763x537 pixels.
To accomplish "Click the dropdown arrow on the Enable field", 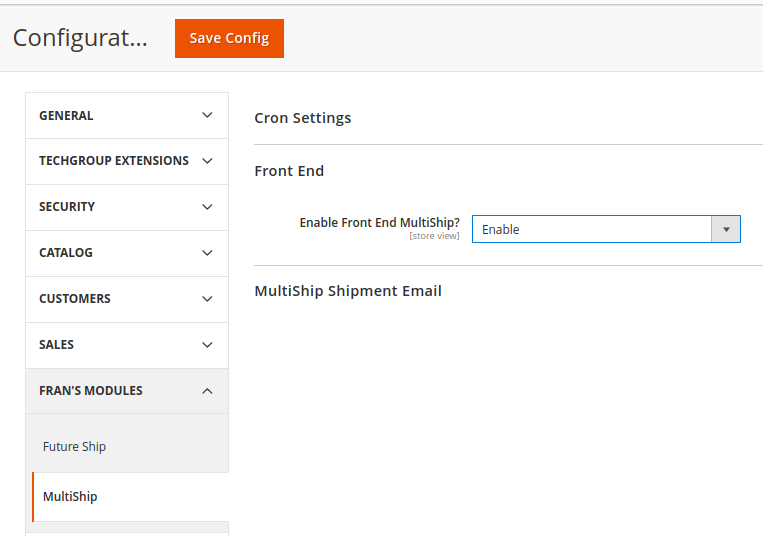I will (x=726, y=229).
